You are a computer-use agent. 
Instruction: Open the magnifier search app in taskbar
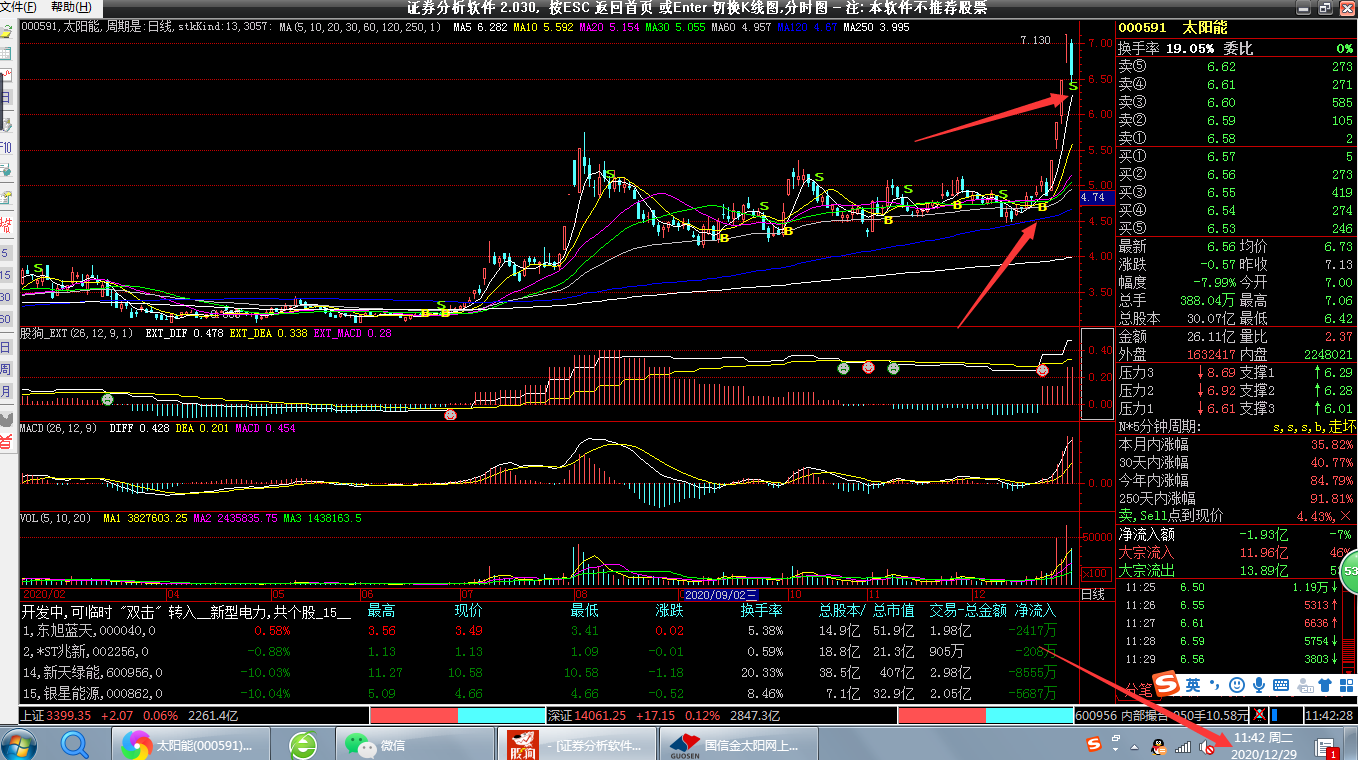click(x=75, y=744)
